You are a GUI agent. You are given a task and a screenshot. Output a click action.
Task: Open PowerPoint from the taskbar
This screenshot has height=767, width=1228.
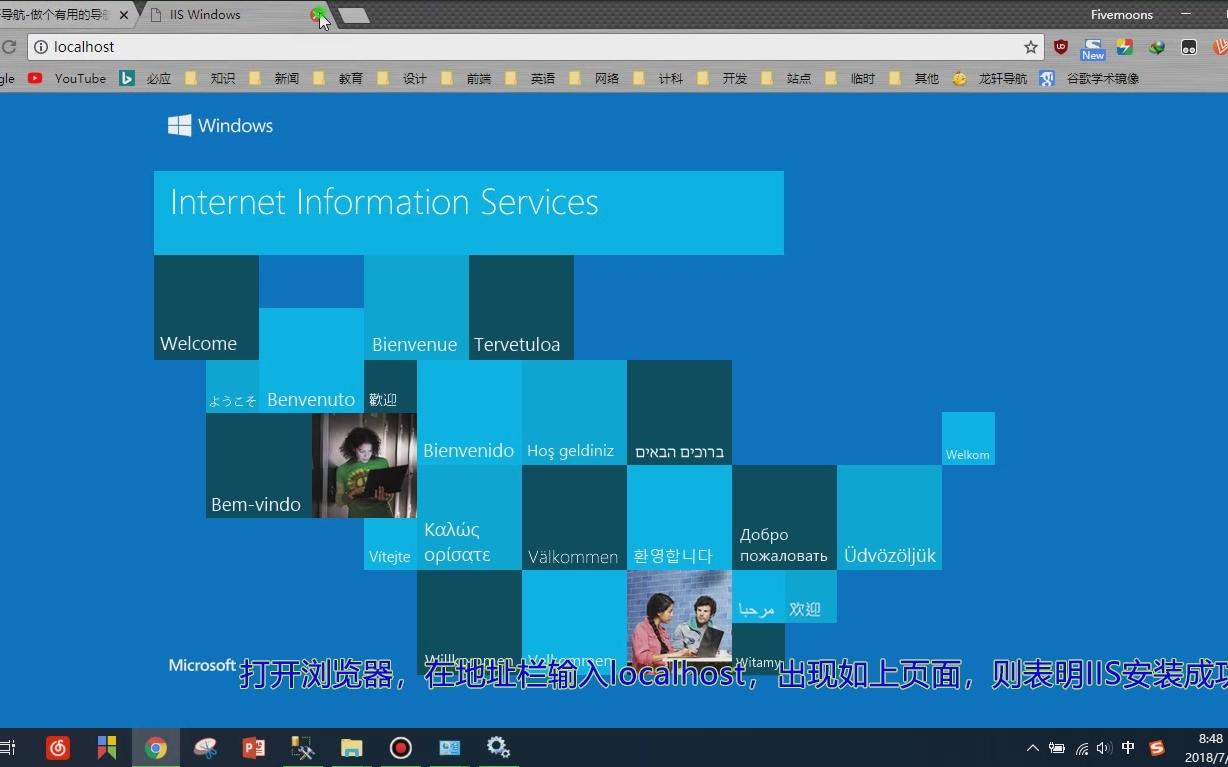pos(253,747)
